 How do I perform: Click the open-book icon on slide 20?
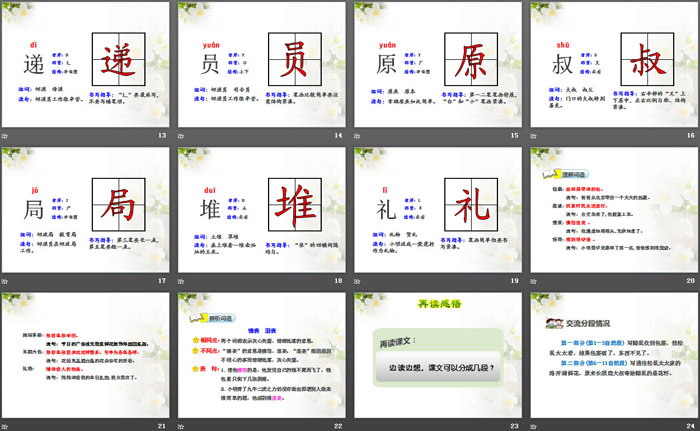pyautogui.click(x=551, y=174)
